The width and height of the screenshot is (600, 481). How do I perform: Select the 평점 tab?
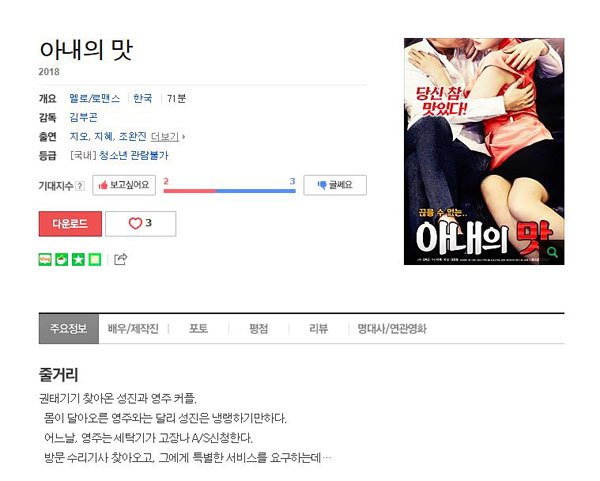tap(259, 329)
